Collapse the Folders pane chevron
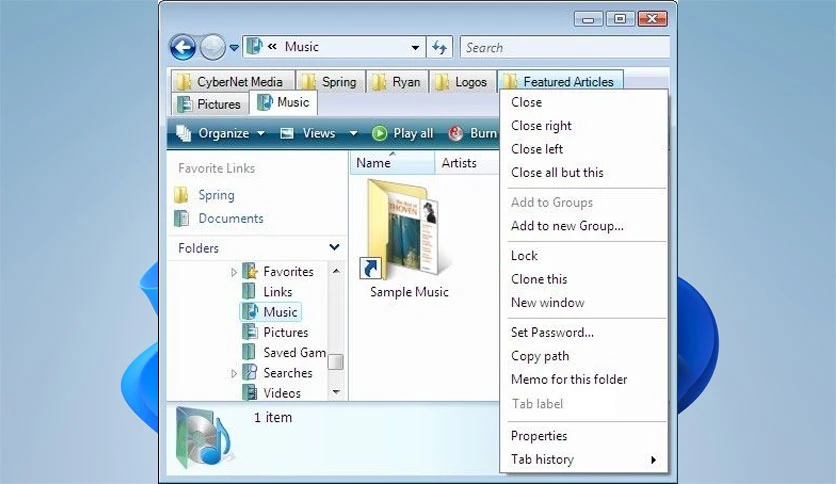This screenshot has height=484, width=836. (x=334, y=247)
